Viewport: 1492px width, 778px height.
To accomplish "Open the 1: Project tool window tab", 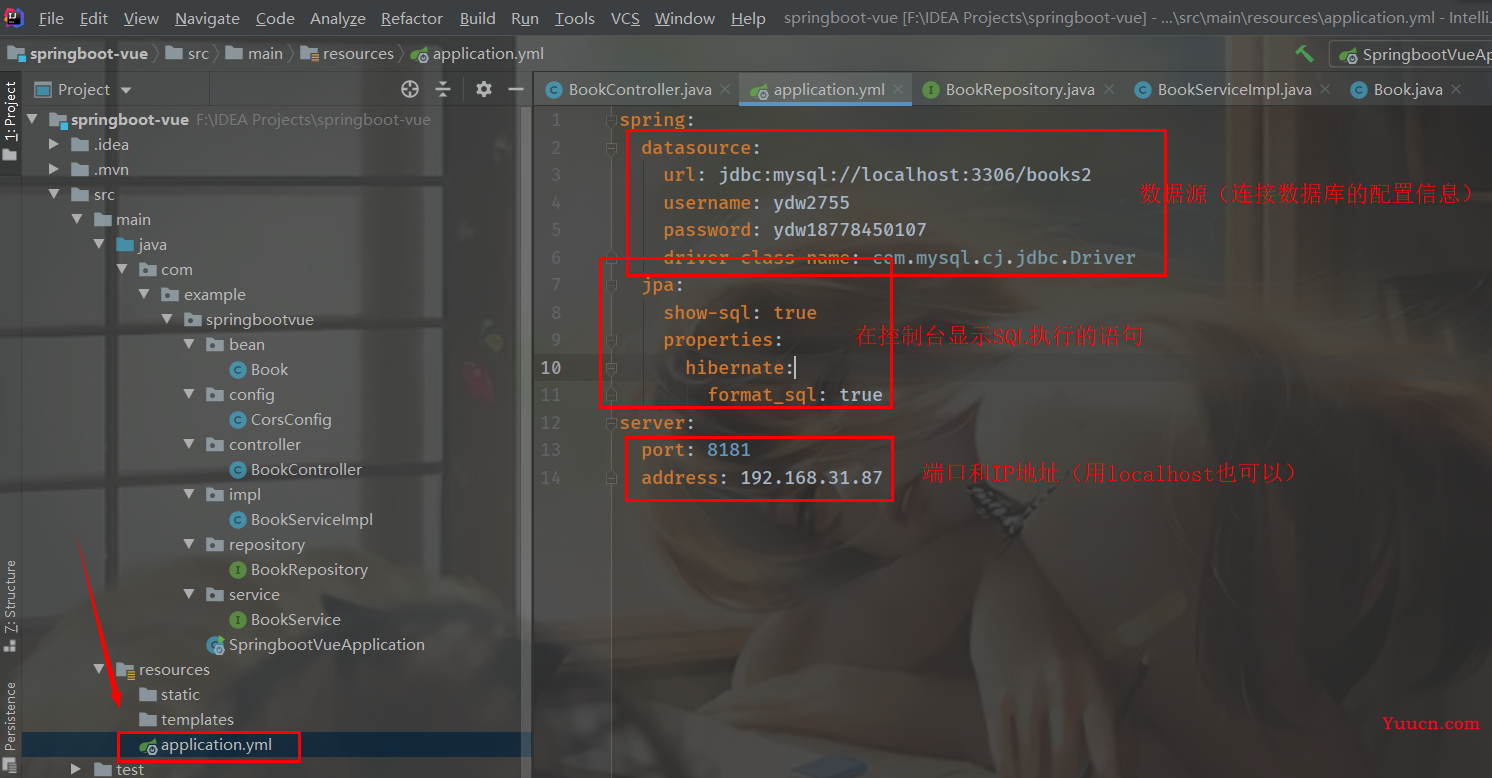I will 10,120.
